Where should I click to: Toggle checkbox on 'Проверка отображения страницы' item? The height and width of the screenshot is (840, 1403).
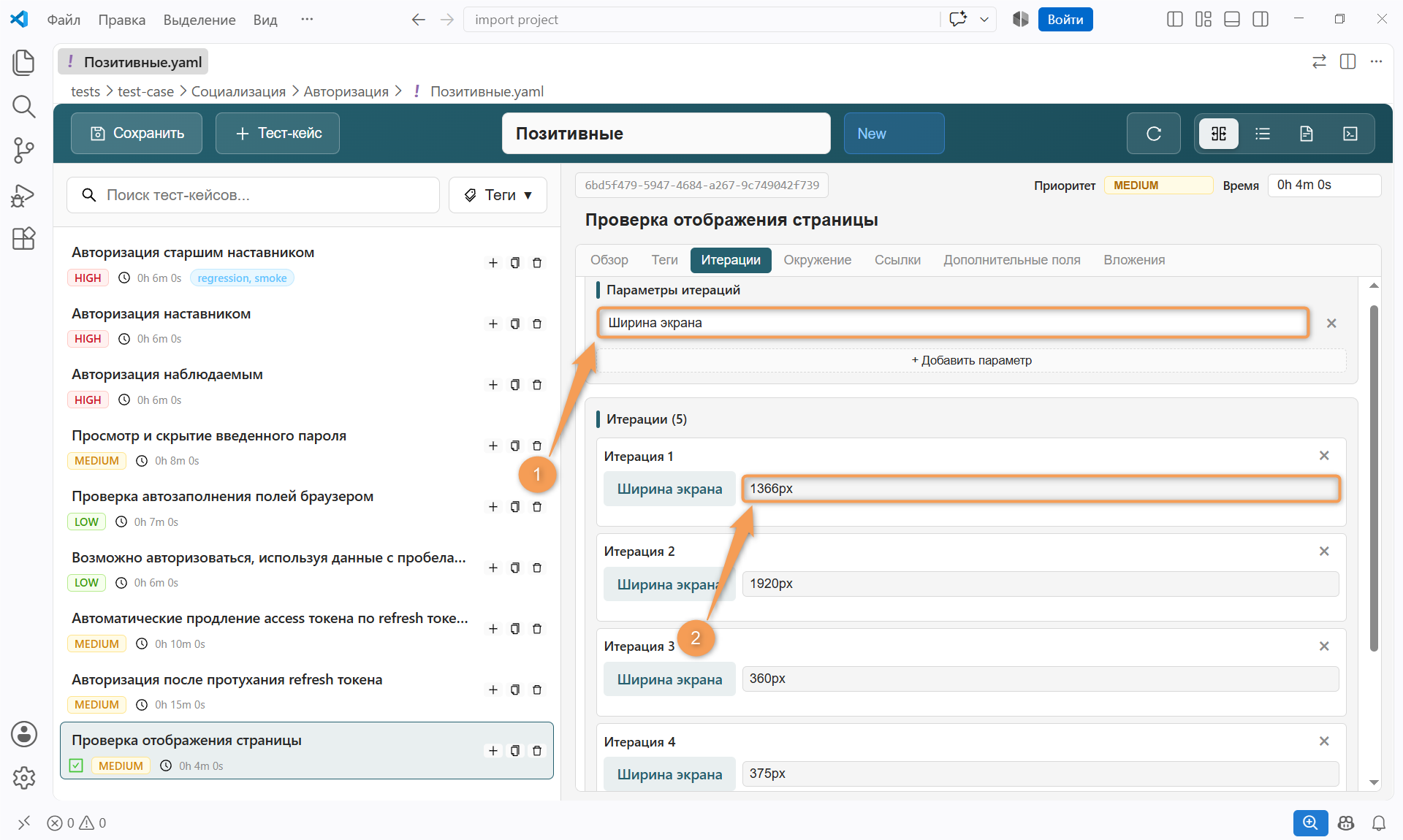[76, 765]
